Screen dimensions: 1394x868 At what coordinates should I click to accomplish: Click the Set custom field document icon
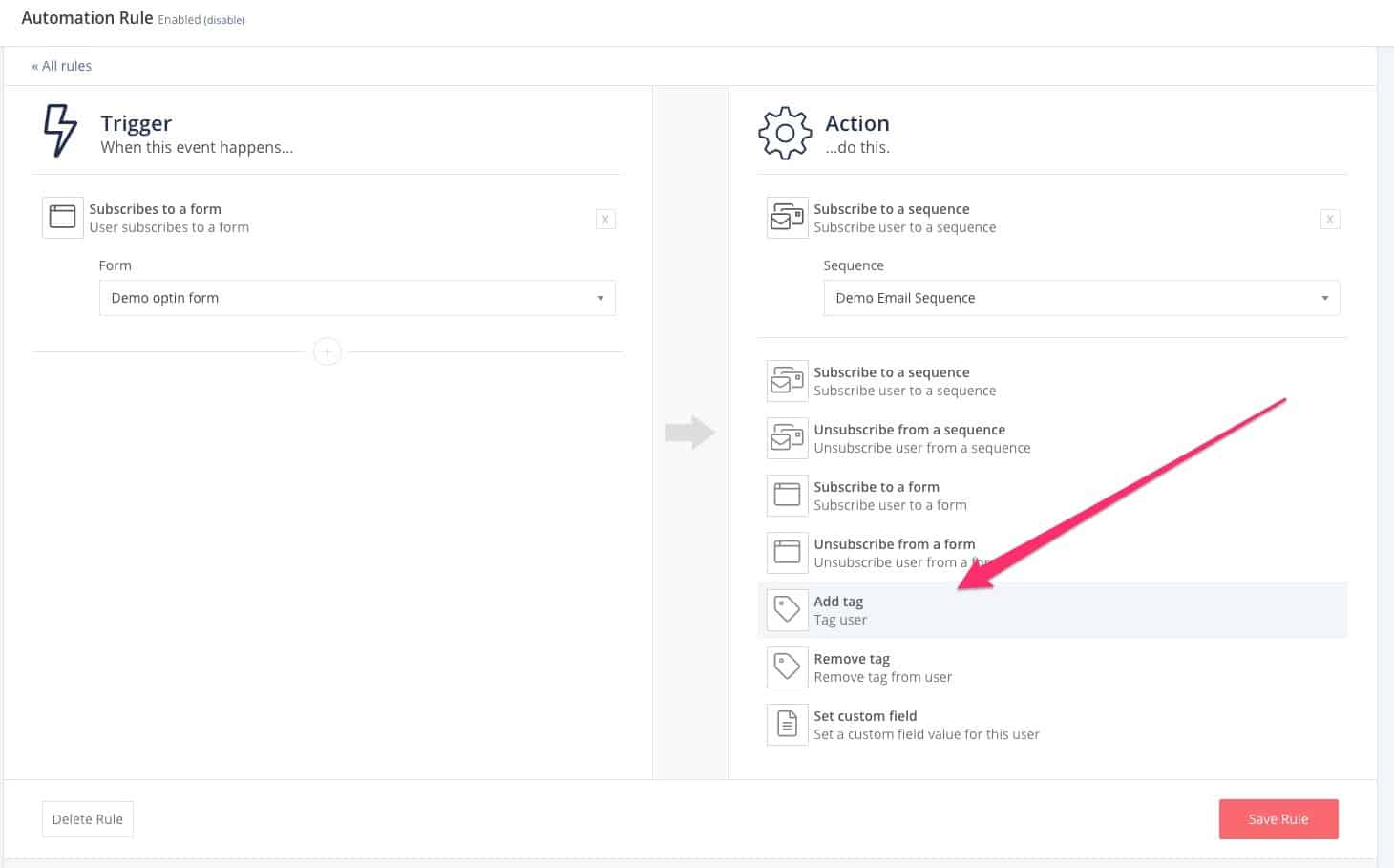787,724
